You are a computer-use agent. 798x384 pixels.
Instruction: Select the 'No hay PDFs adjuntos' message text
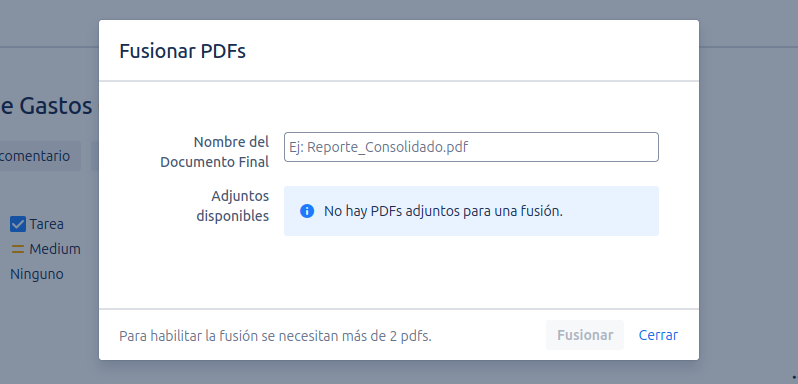pos(443,211)
